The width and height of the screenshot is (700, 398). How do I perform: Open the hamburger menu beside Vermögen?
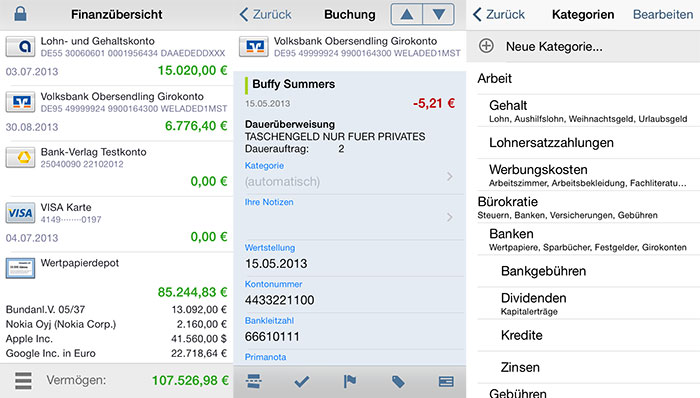23,381
